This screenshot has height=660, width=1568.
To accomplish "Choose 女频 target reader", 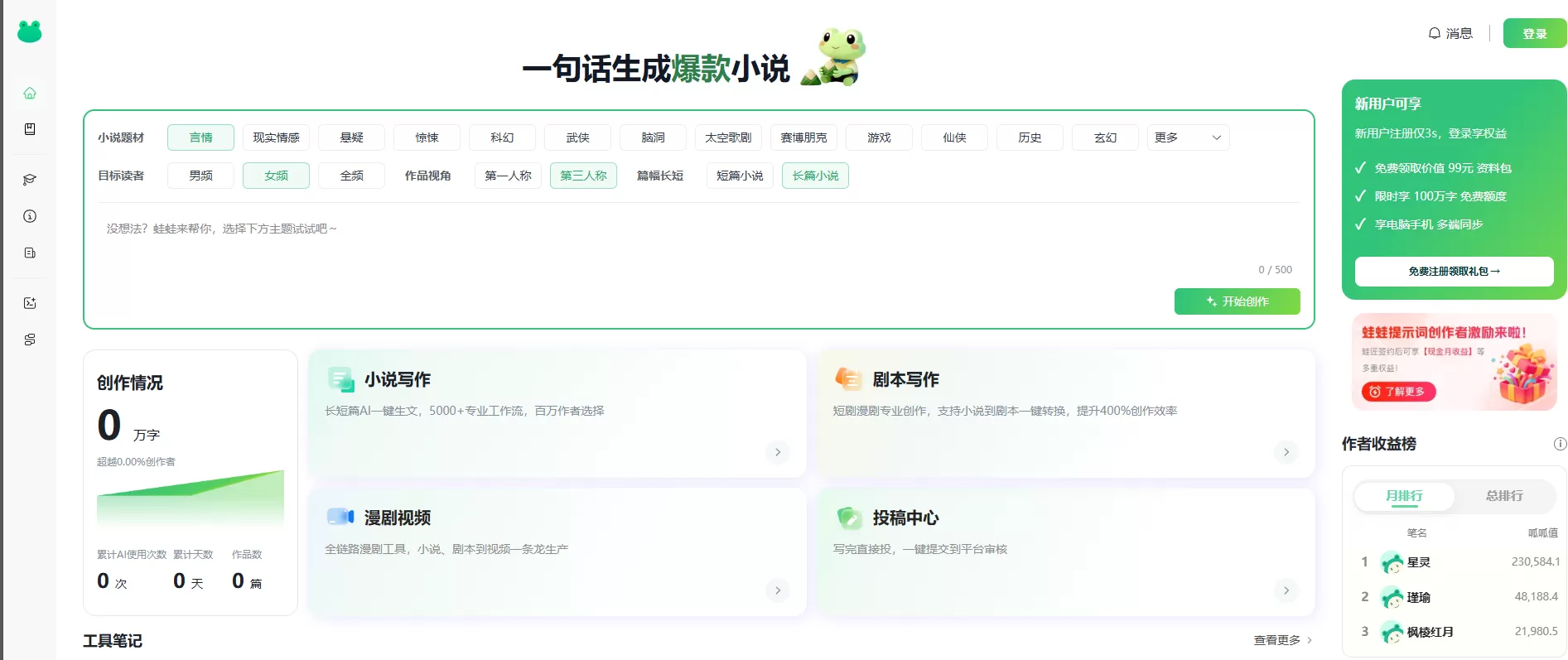I will pyautogui.click(x=276, y=176).
